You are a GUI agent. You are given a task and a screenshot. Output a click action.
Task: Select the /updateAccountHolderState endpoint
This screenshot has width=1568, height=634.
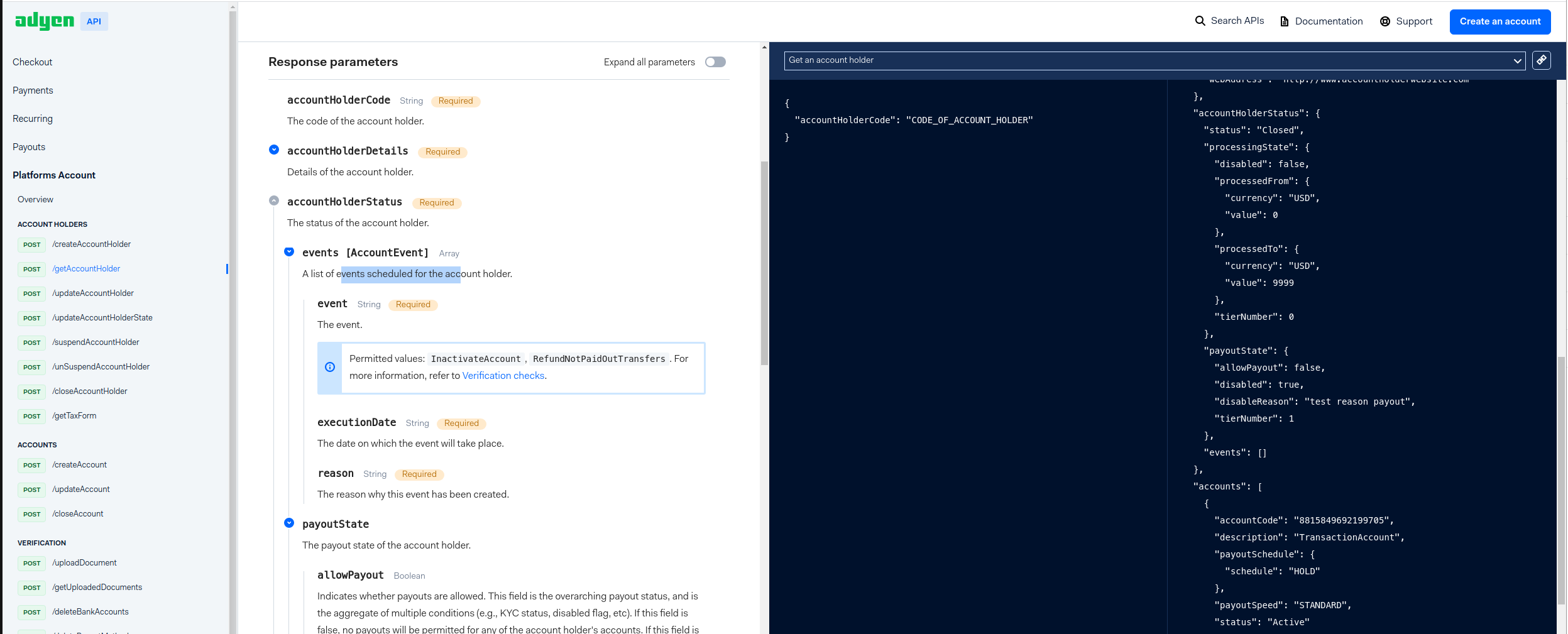pos(102,317)
